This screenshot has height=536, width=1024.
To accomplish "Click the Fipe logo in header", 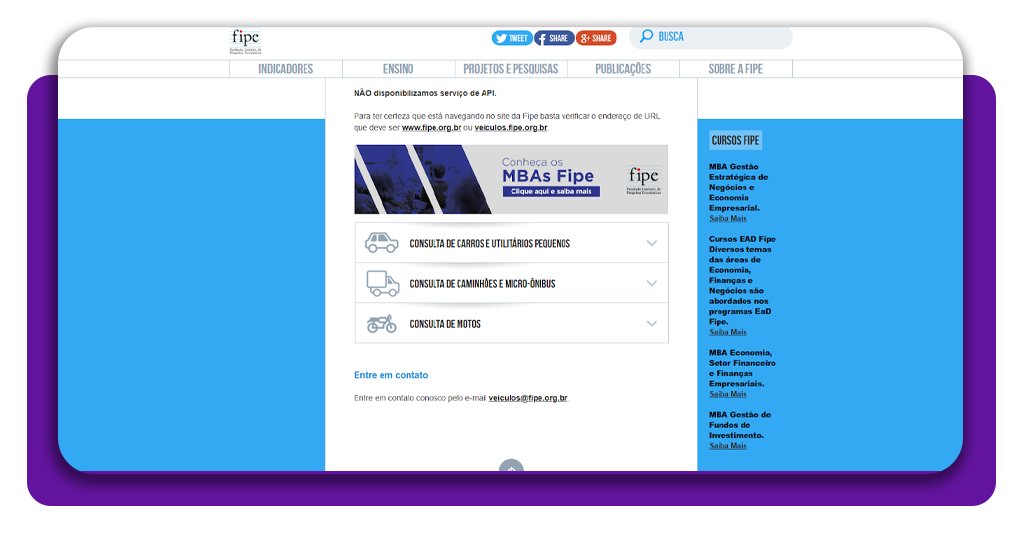I will (245, 41).
